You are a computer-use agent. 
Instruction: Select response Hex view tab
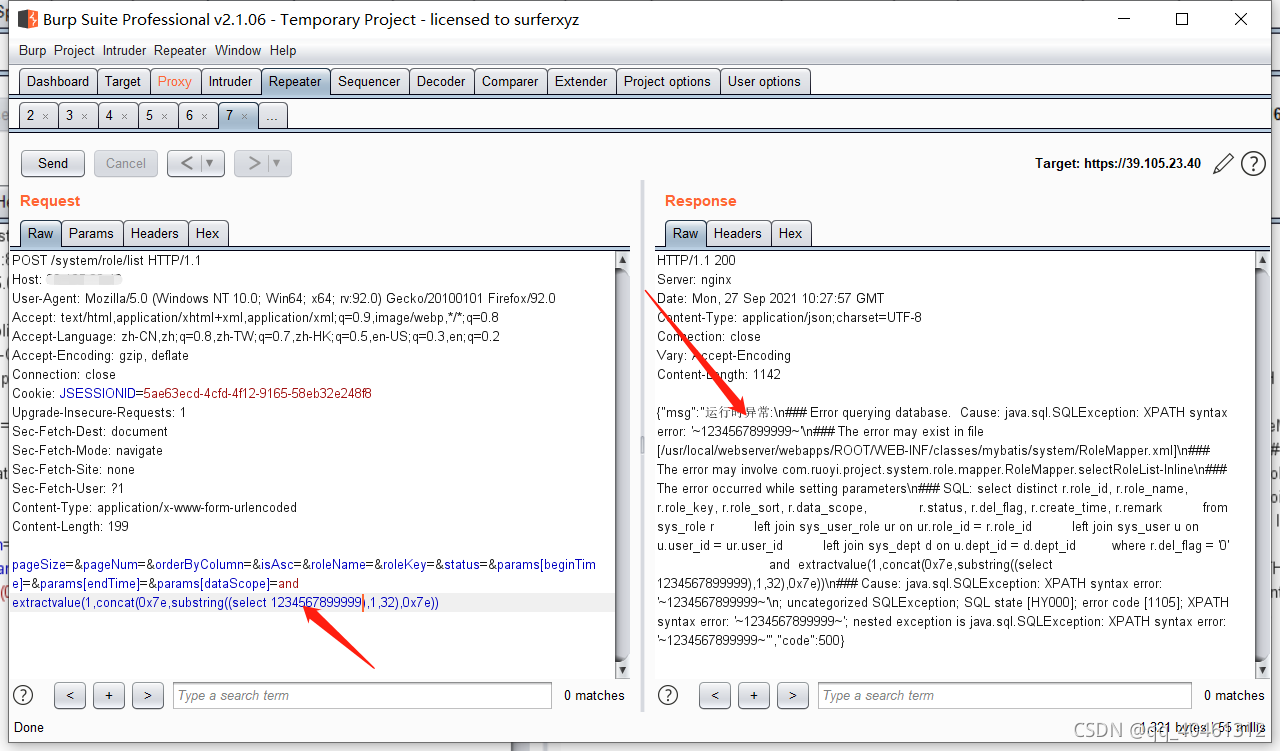(x=791, y=233)
